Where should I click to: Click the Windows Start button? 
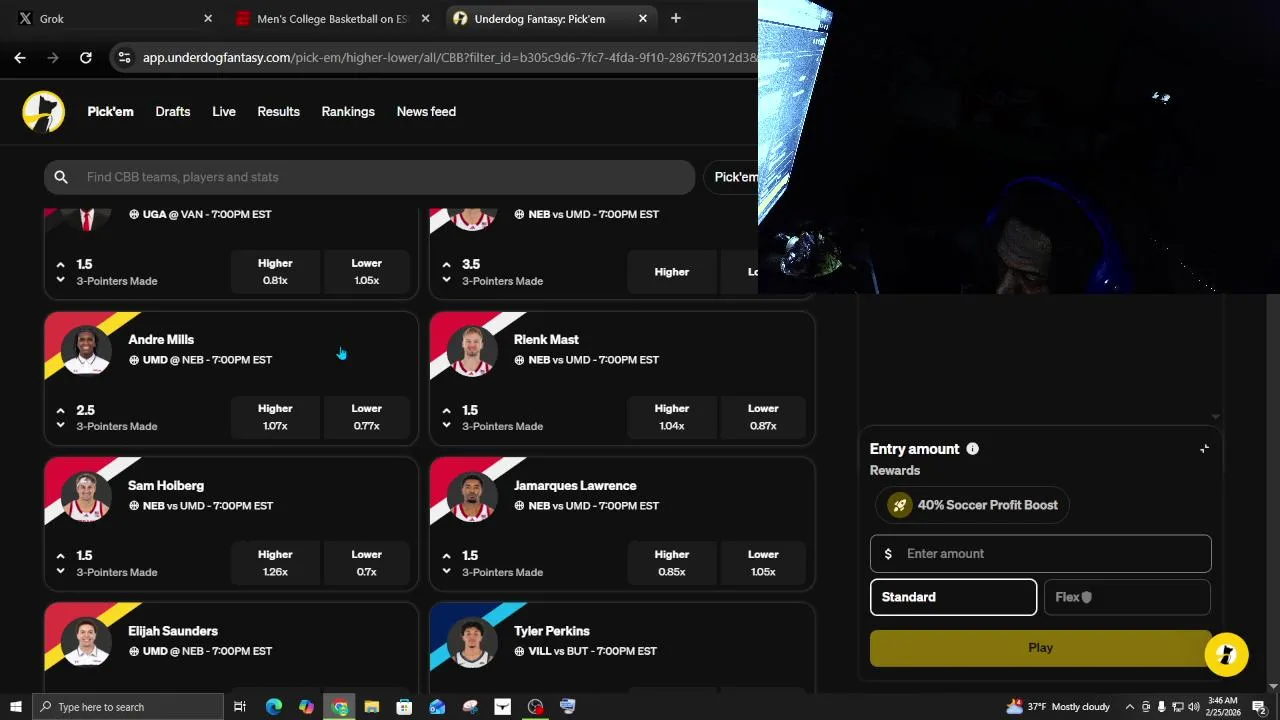(16, 707)
